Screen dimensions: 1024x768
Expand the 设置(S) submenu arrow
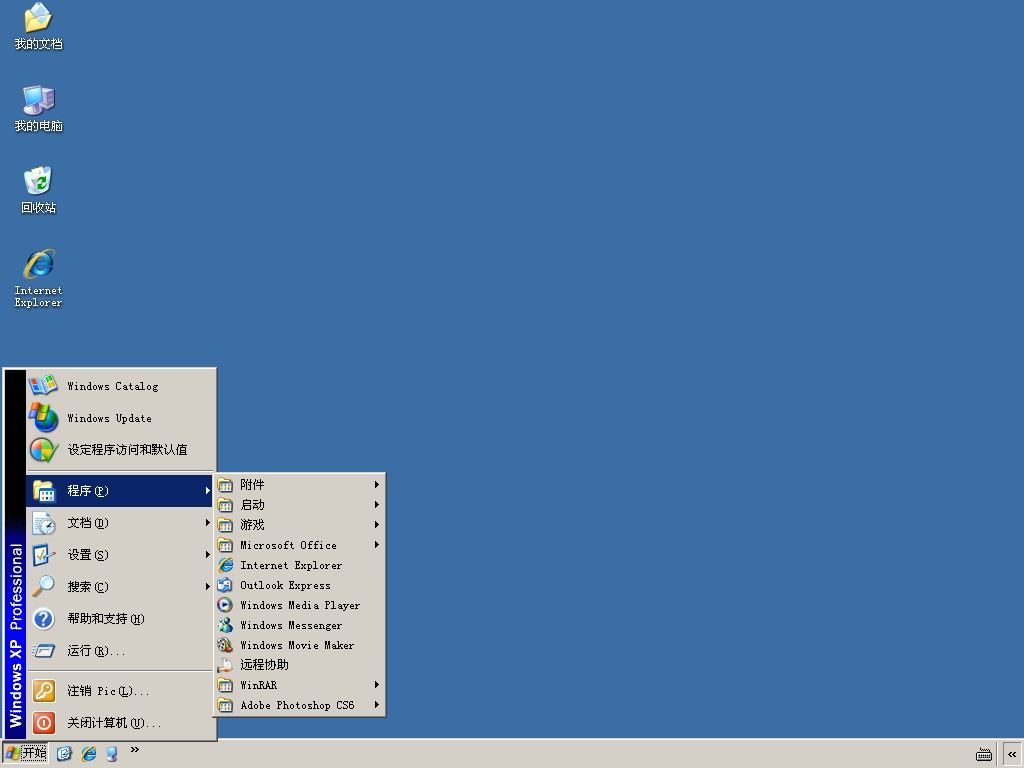click(208, 555)
